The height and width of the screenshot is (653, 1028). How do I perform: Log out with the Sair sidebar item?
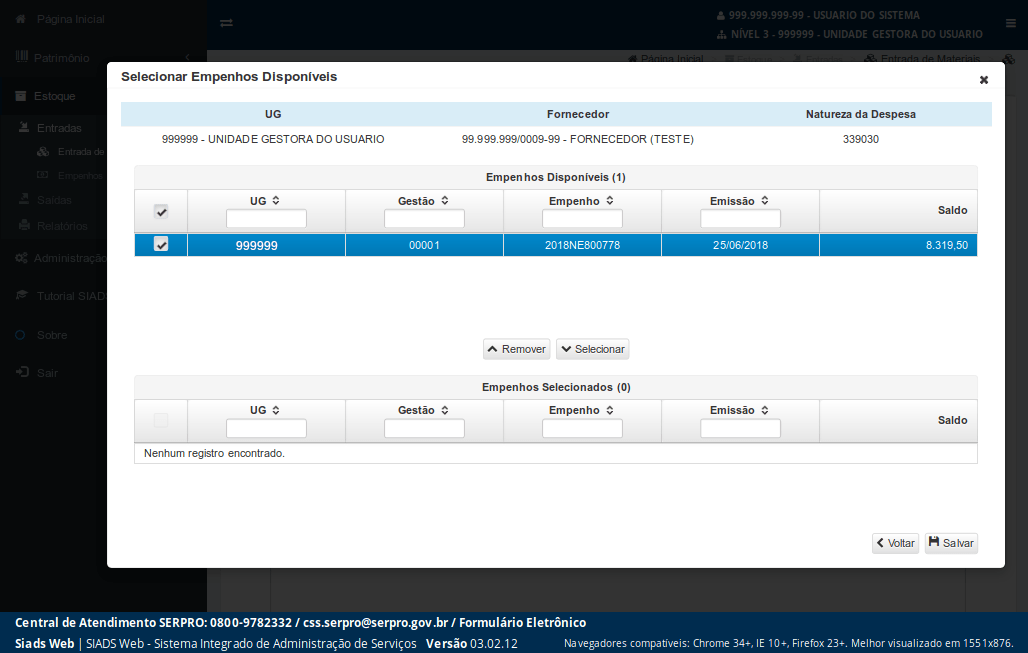[x=47, y=373]
